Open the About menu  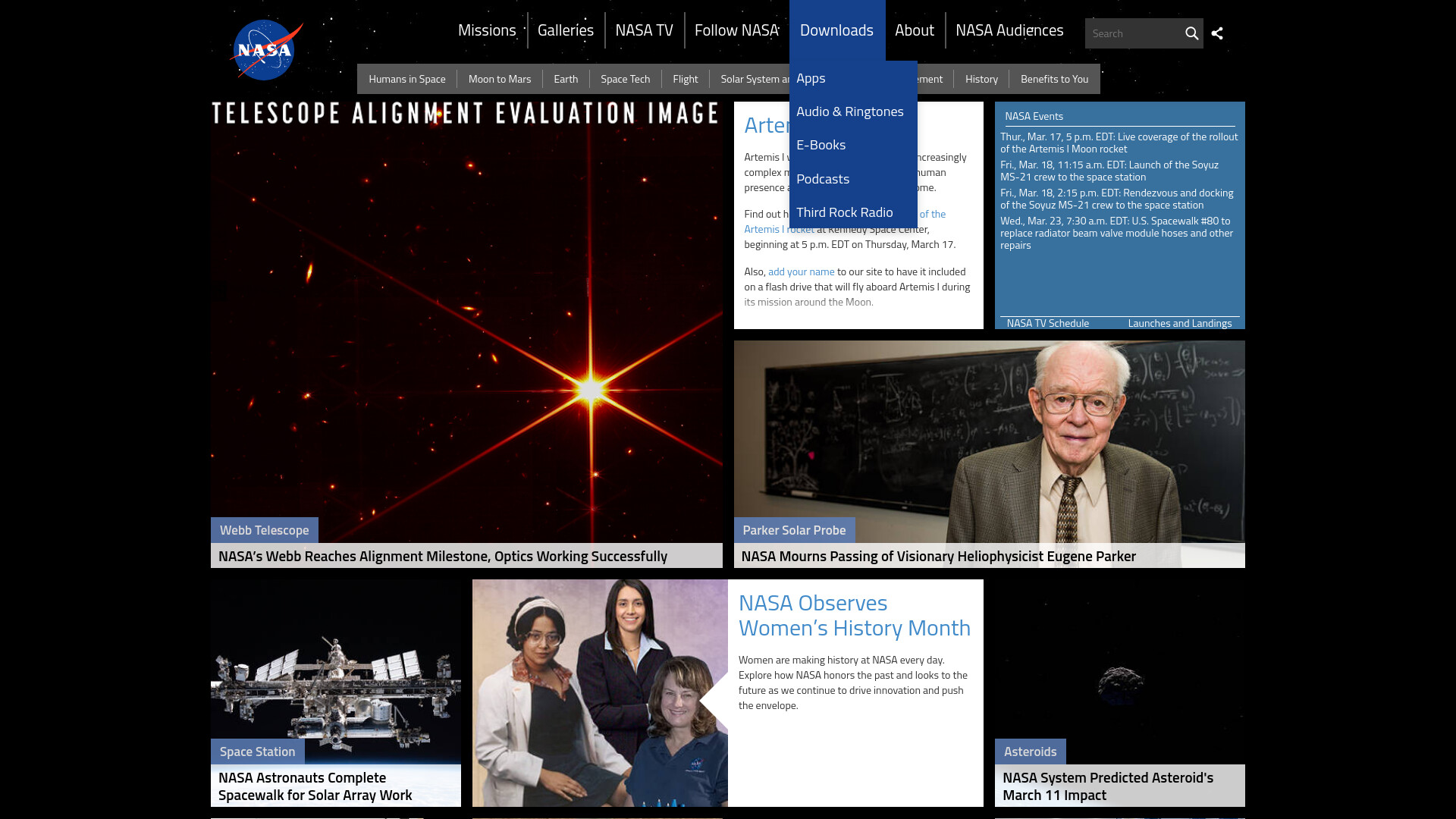pos(914,30)
